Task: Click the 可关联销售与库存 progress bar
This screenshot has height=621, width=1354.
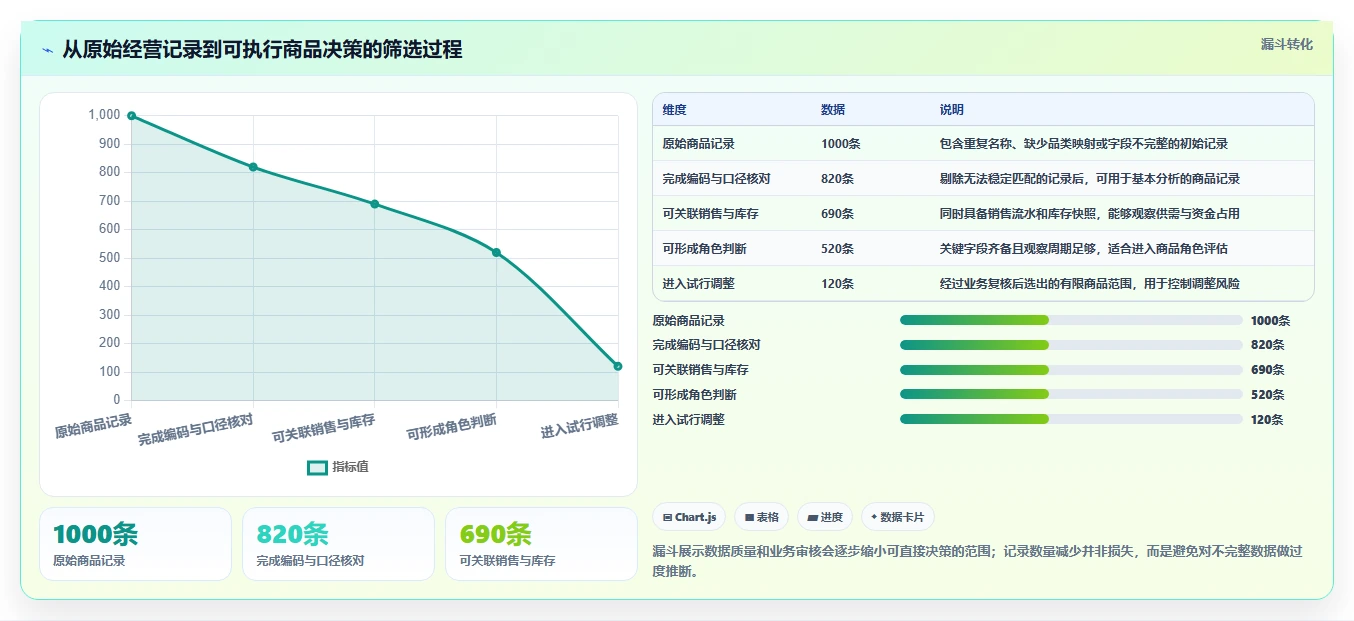Action: click(x=1071, y=370)
